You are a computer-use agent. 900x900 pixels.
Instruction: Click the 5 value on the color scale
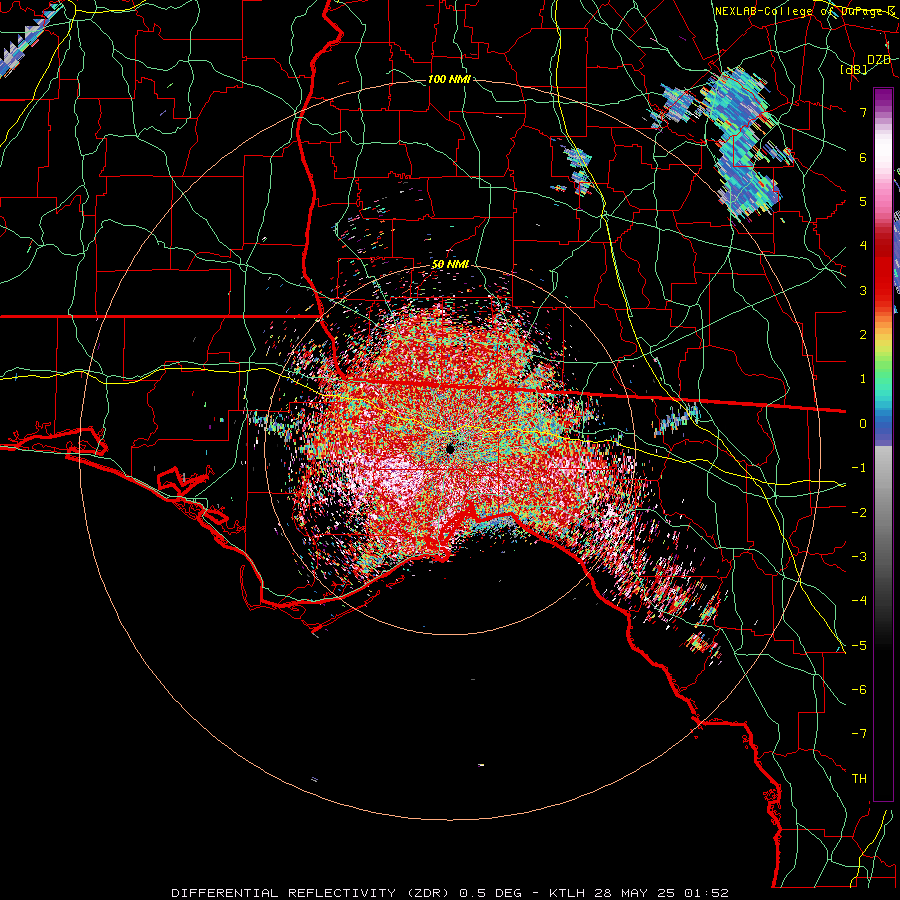863,201
